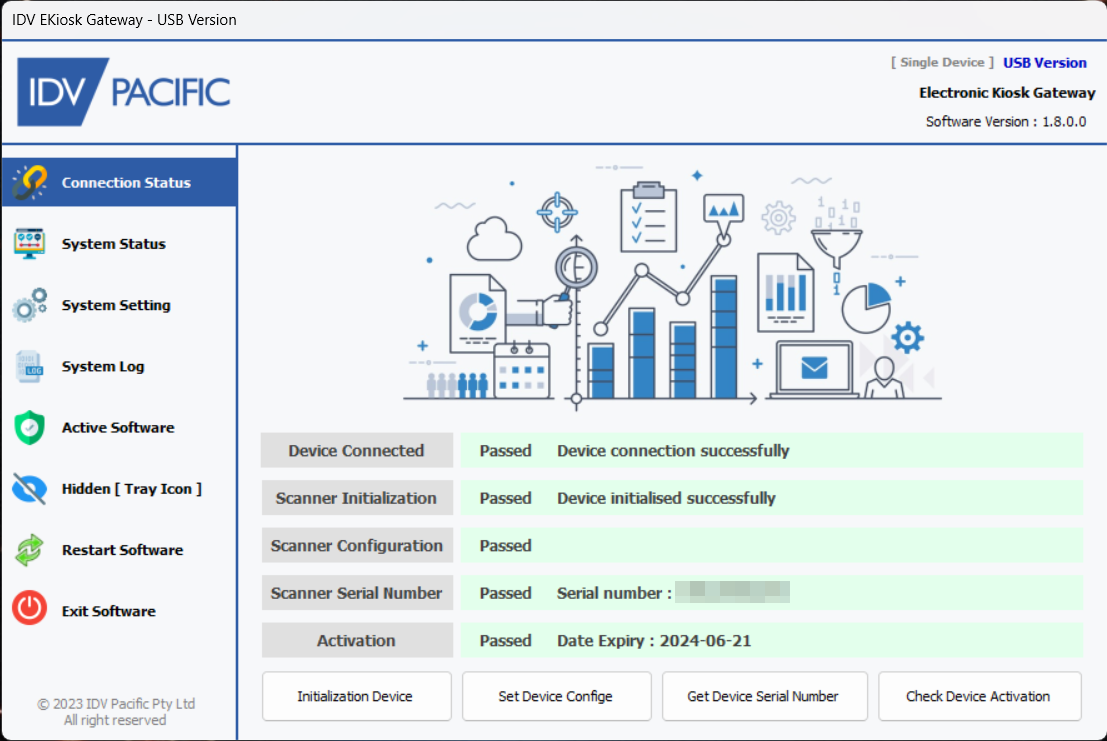Click 'Passed' in the Device Connected row
The width and height of the screenshot is (1107, 741).
(505, 450)
